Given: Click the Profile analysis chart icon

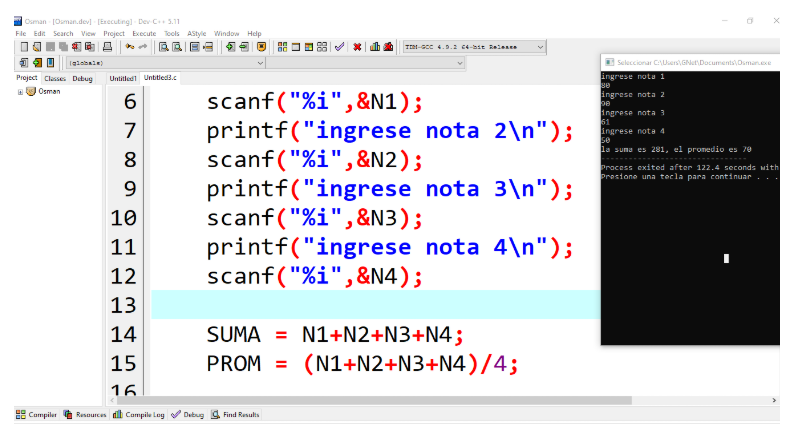Looking at the screenshot, I should pyautogui.click(x=375, y=47).
